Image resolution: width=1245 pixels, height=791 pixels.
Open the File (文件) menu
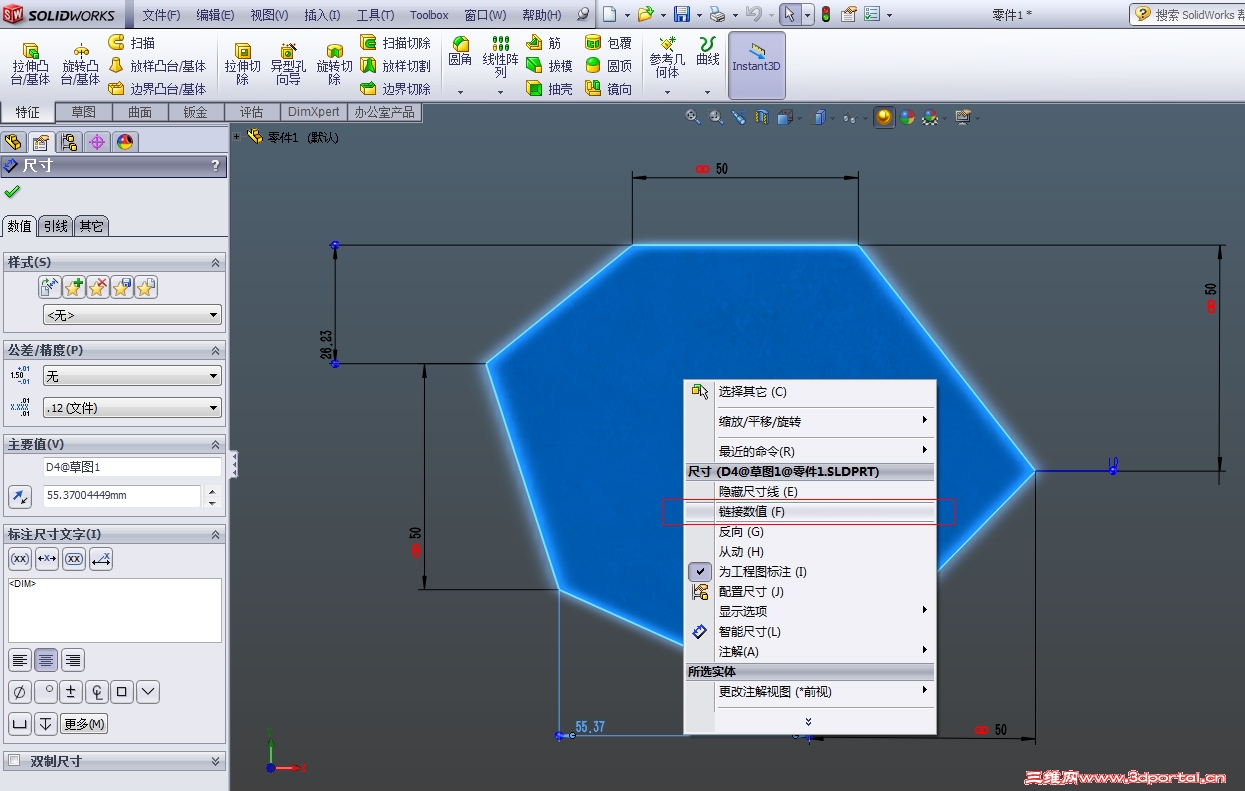(162, 15)
